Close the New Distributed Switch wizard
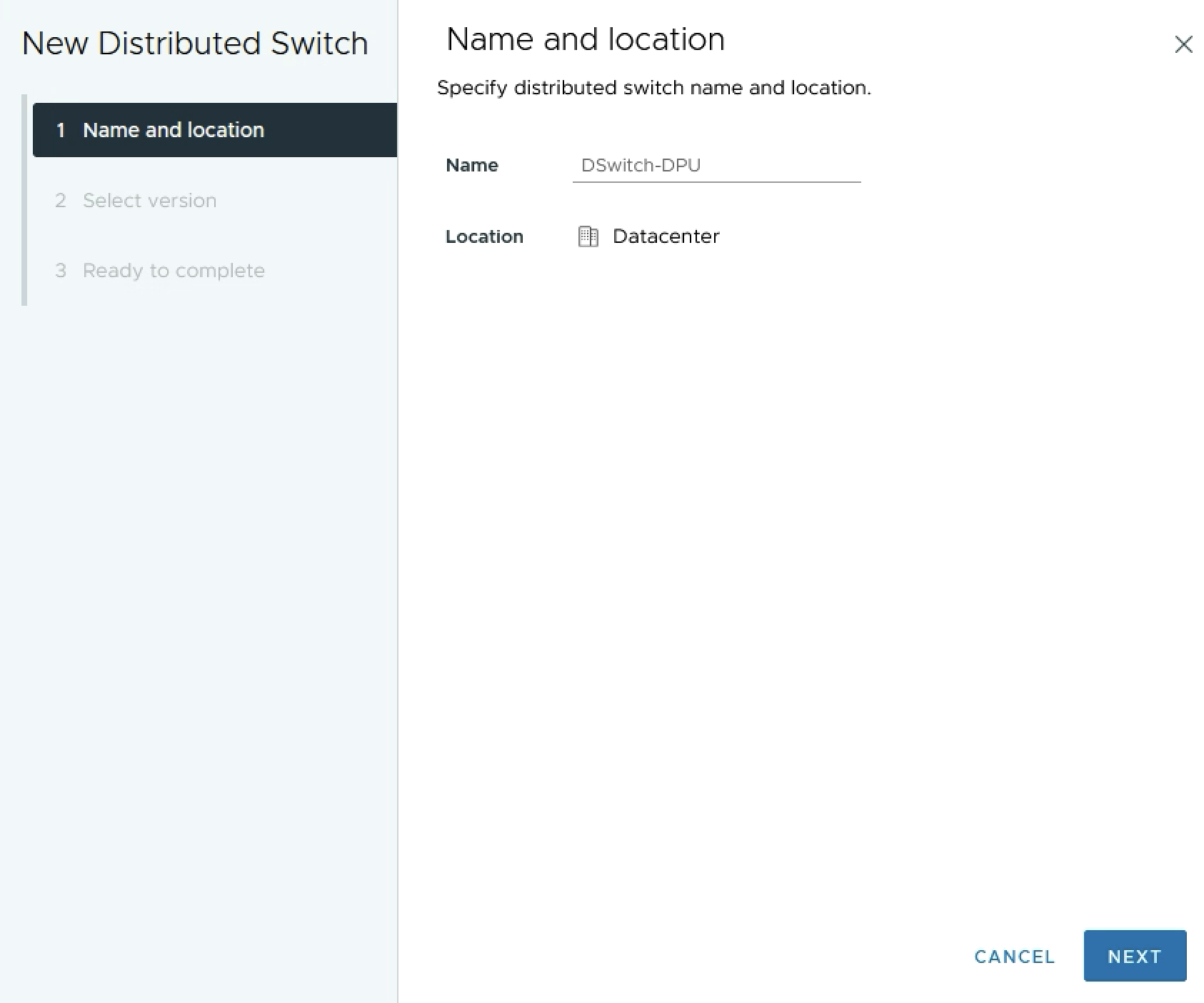The width and height of the screenshot is (1204, 1003). pos(1183,44)
